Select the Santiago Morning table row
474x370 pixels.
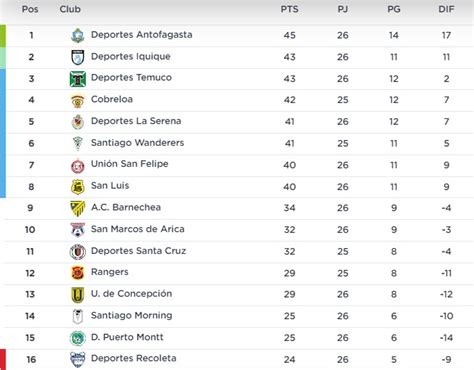(x=239, y=316)
